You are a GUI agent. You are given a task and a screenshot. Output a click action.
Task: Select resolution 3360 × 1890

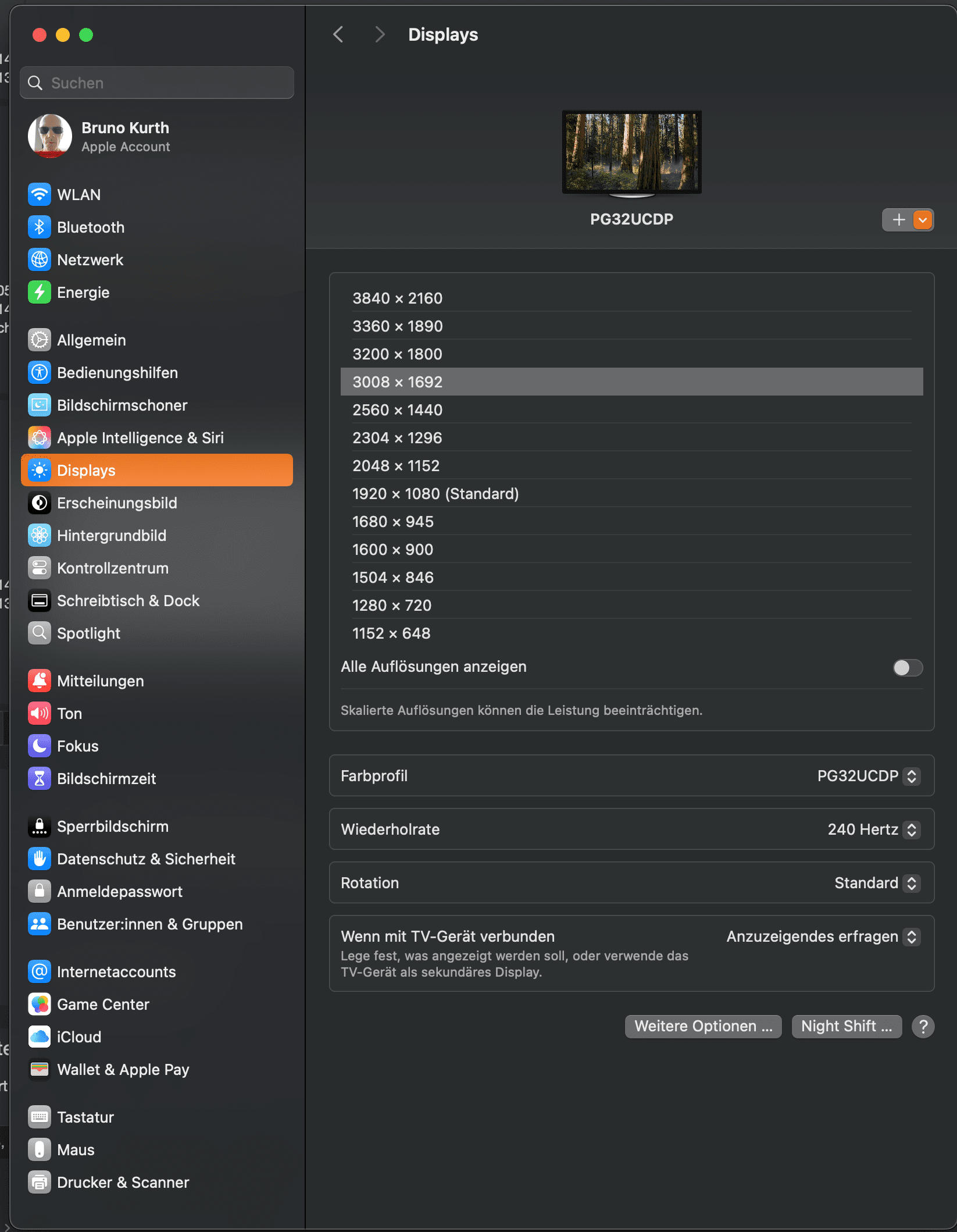click(x=632, y=326)
